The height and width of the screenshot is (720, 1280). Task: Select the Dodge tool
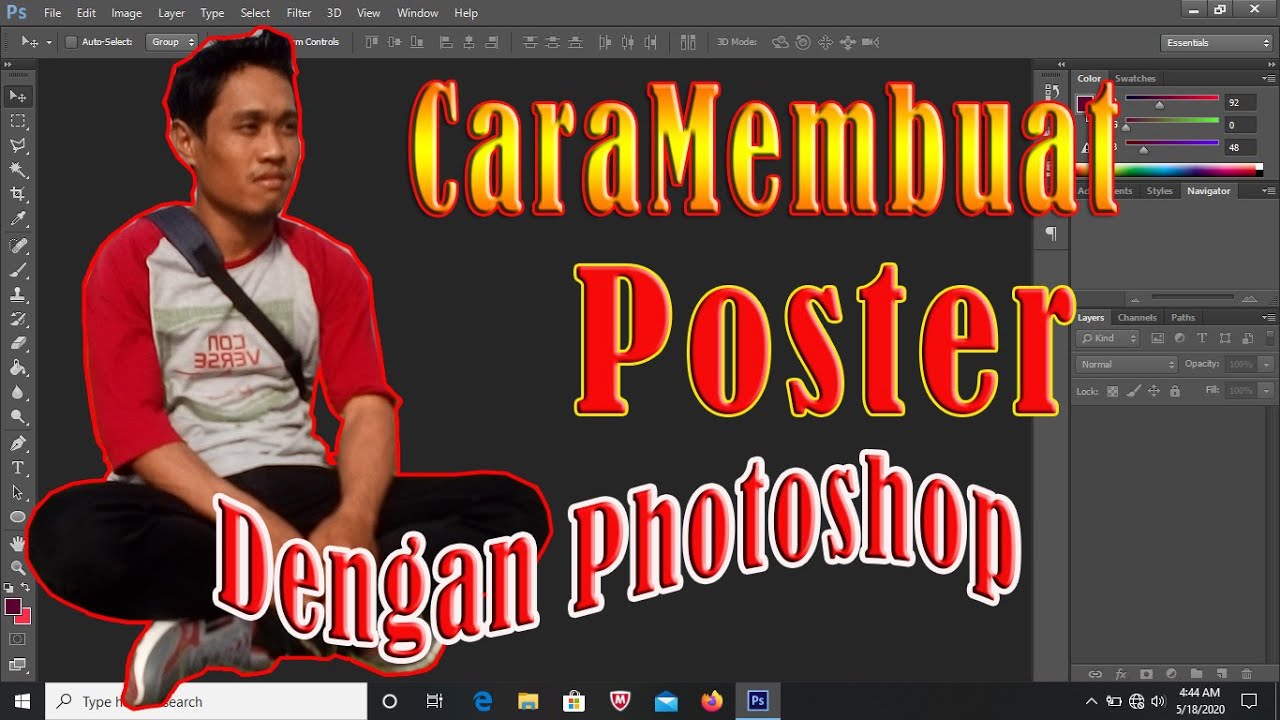pos(18,416)
